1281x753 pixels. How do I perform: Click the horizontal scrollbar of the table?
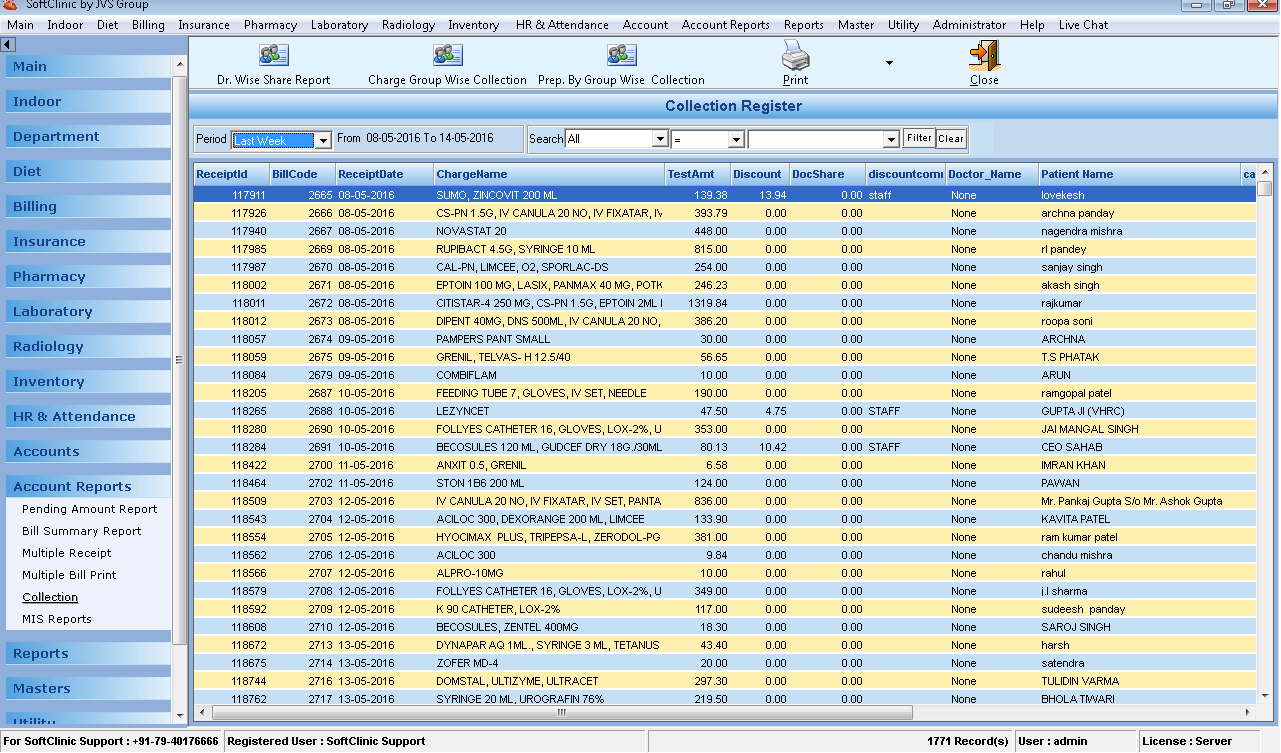[560, 713]
